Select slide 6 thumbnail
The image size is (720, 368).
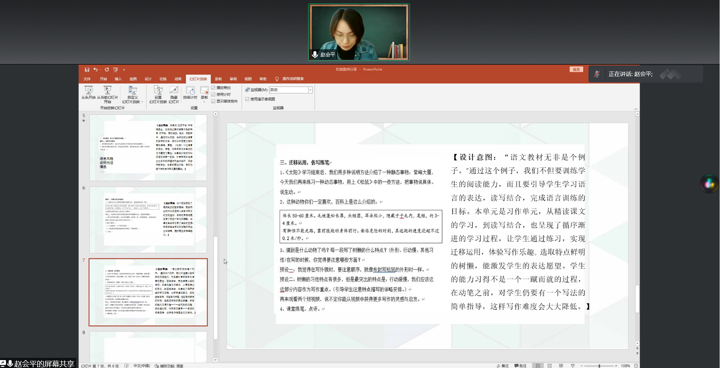click(148, 220)
